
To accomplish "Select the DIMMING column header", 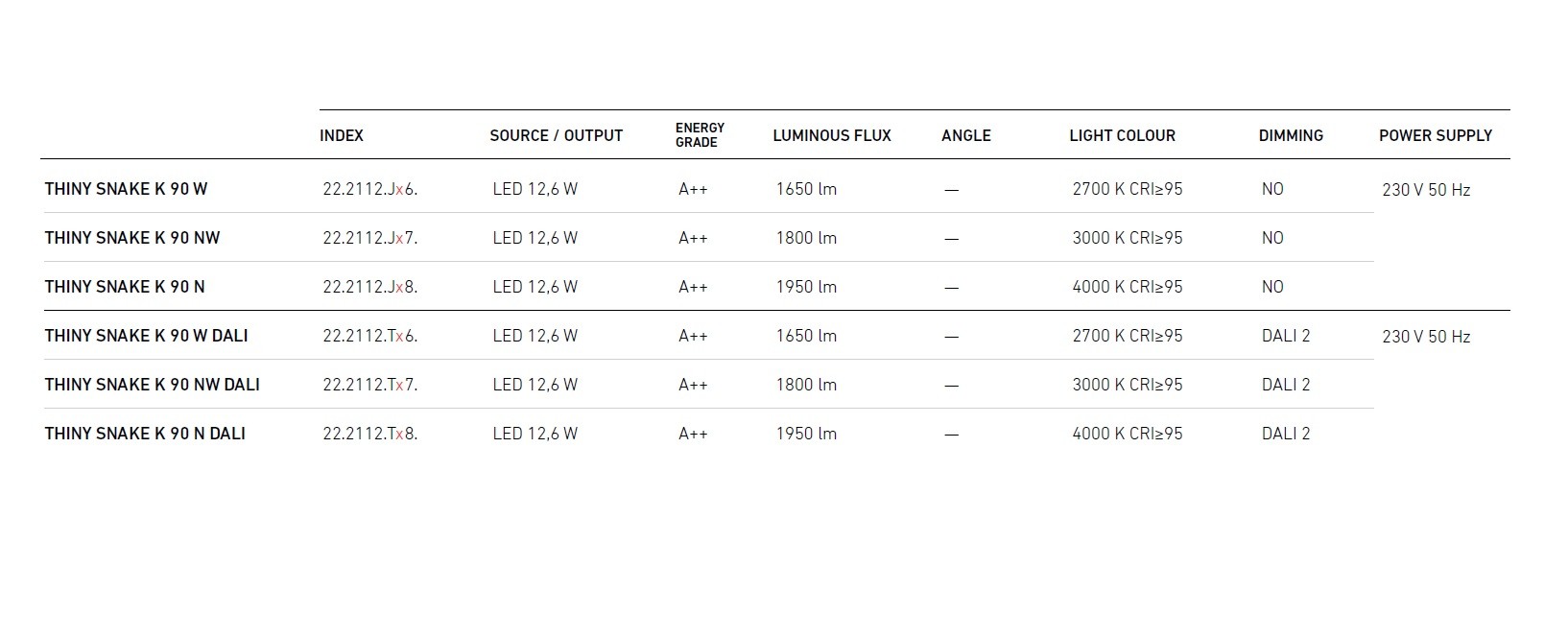I will click(1291, 135).
